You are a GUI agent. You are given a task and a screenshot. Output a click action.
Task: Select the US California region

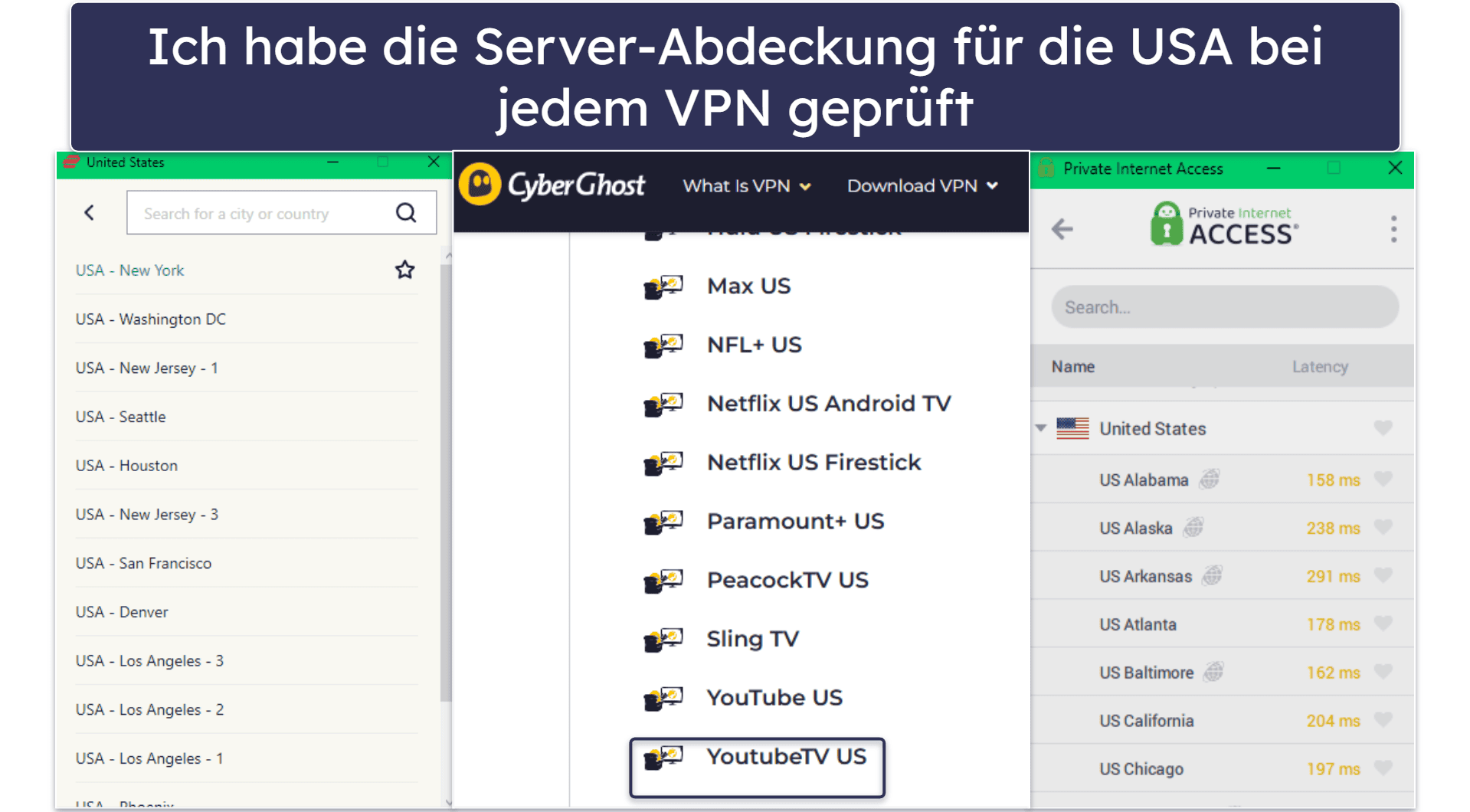1223,720
